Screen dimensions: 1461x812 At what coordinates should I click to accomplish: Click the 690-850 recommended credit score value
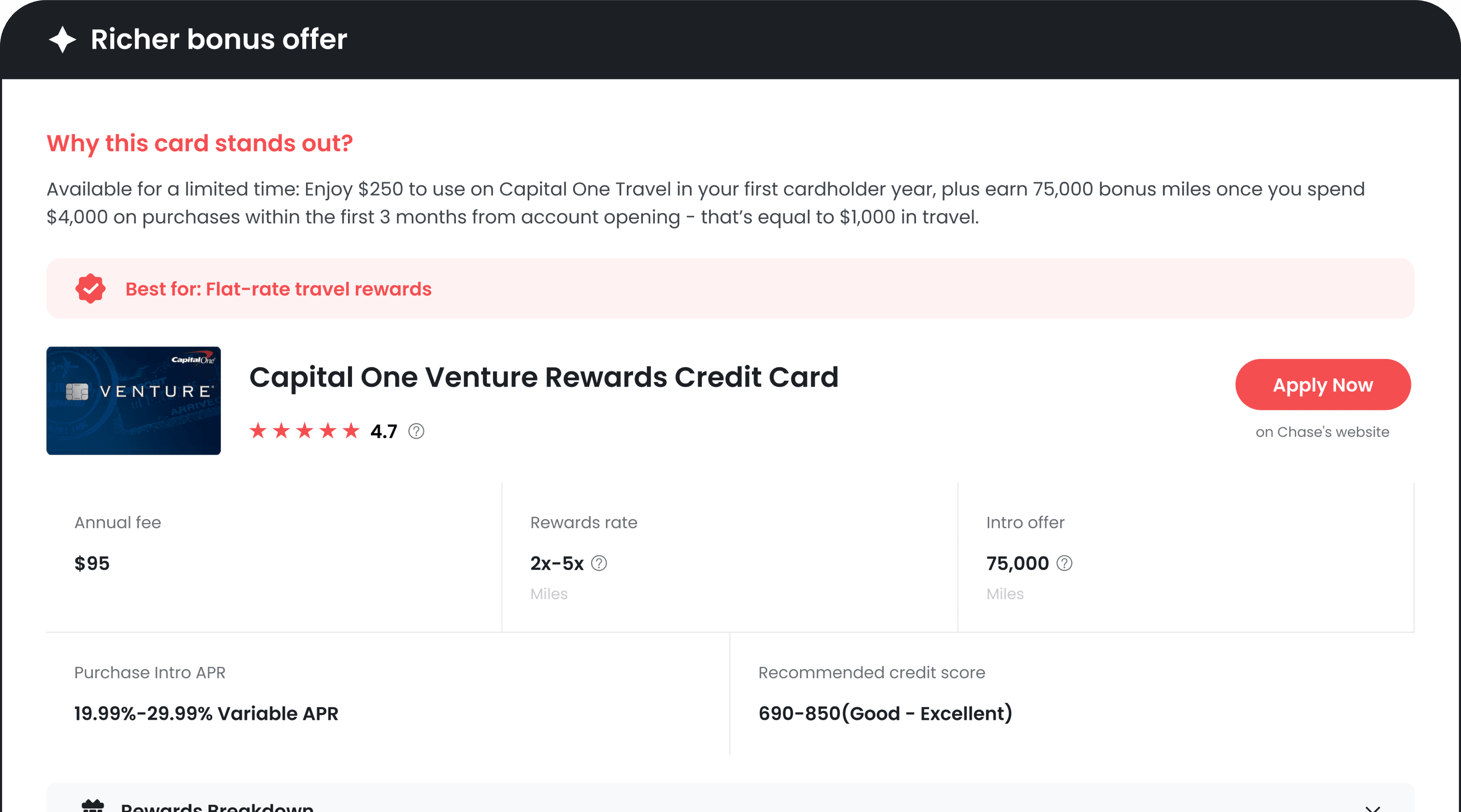[885, 713]
